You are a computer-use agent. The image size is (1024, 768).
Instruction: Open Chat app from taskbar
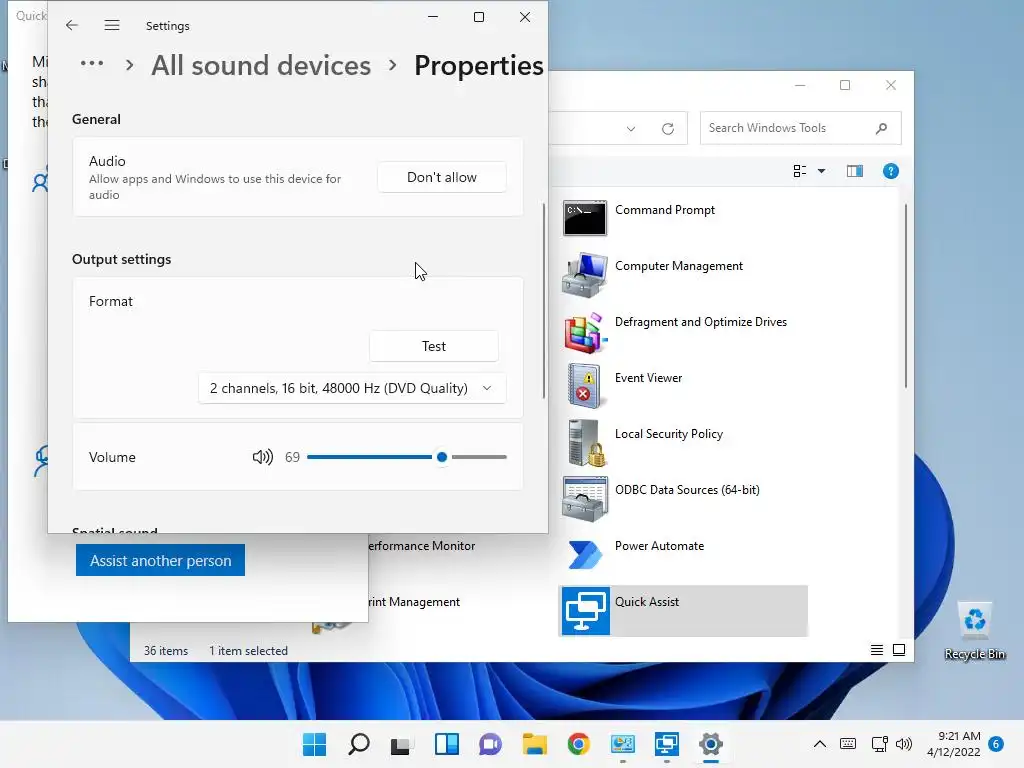[x=490, y=744]
